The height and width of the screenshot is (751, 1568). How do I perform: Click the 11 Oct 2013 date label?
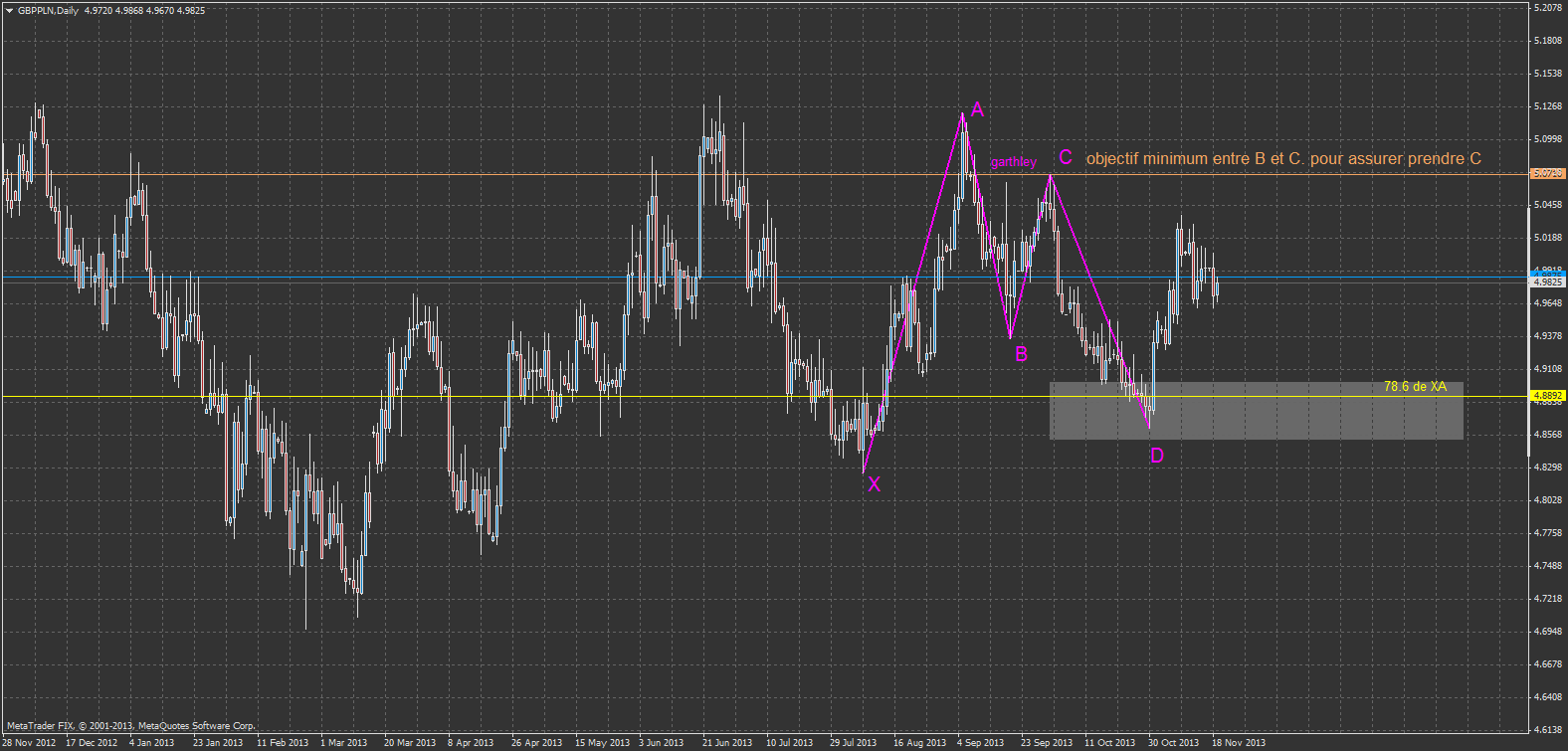point(1110,743)
